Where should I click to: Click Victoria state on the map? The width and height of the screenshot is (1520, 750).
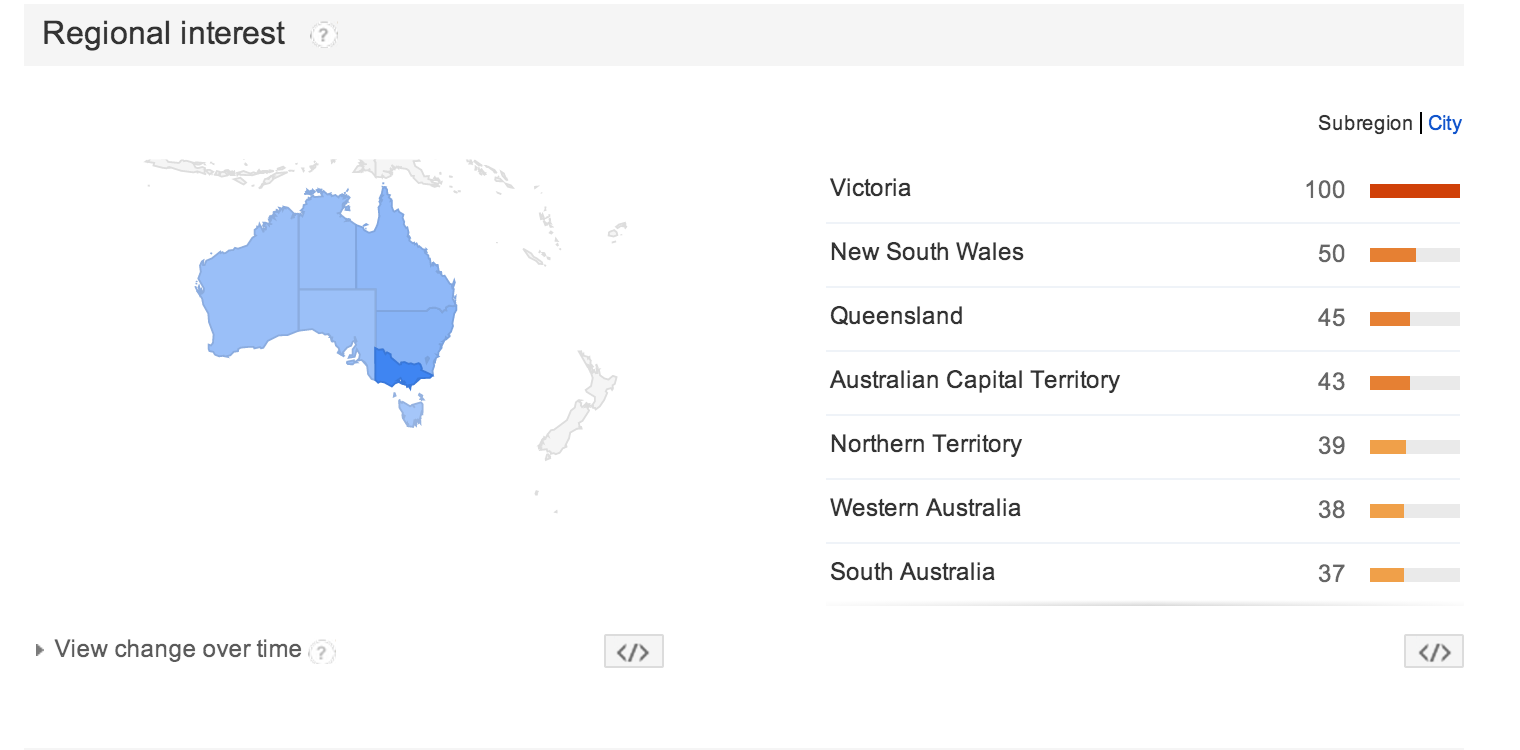pyautogui.click(x=398, y=368)
